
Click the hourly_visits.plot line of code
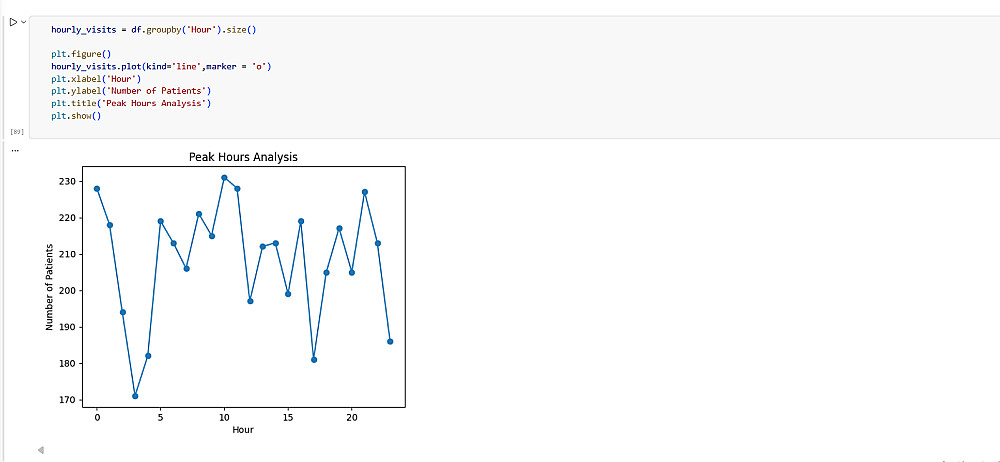pos(160,66)
